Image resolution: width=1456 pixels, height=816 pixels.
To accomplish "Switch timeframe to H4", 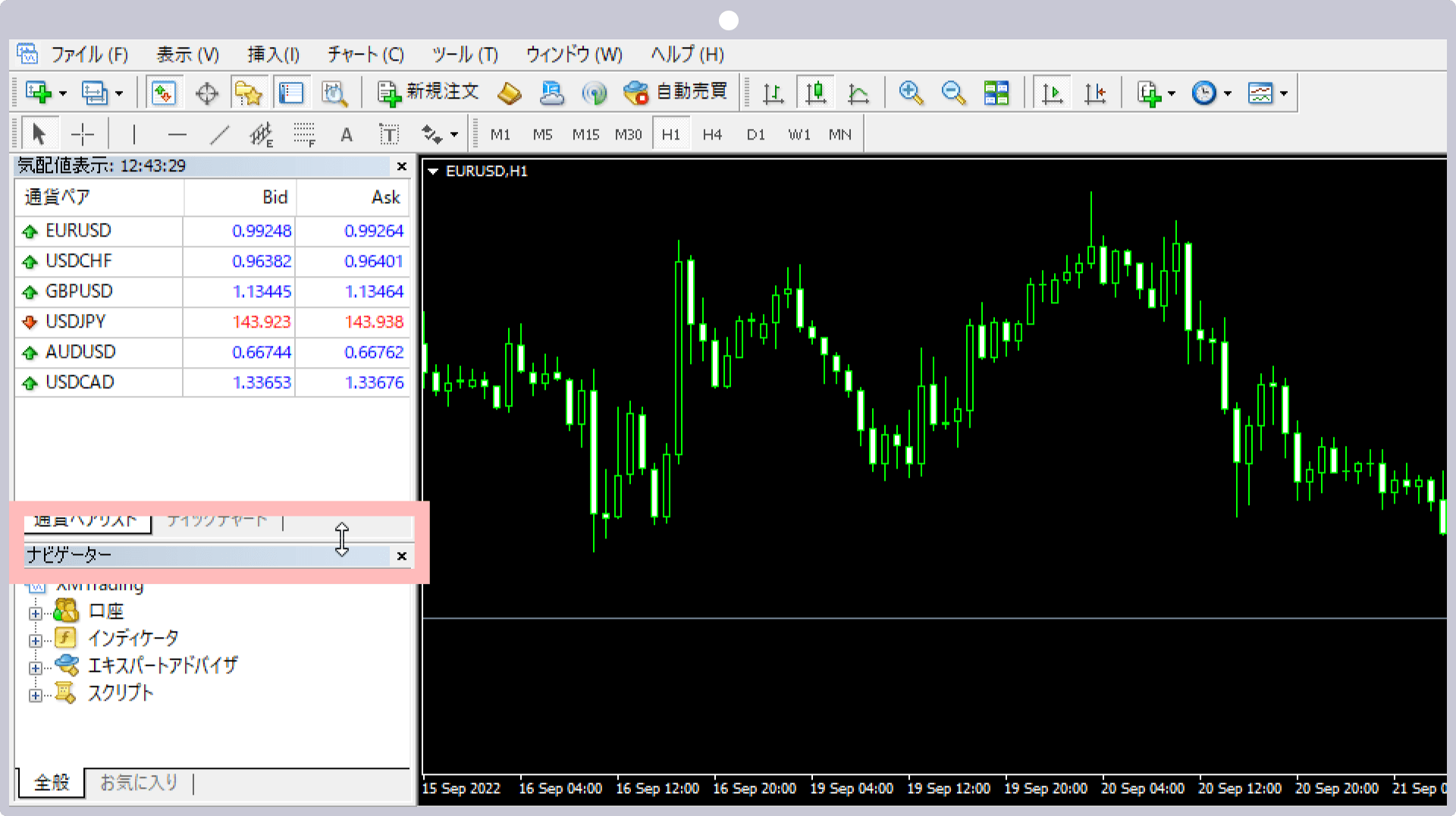I will click(712, 135).
